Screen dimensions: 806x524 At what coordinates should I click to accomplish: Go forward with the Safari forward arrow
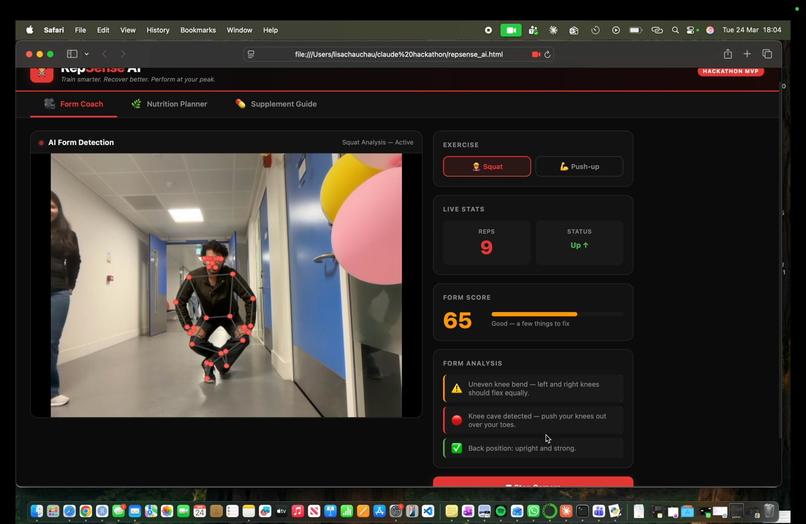click(123, 54)
